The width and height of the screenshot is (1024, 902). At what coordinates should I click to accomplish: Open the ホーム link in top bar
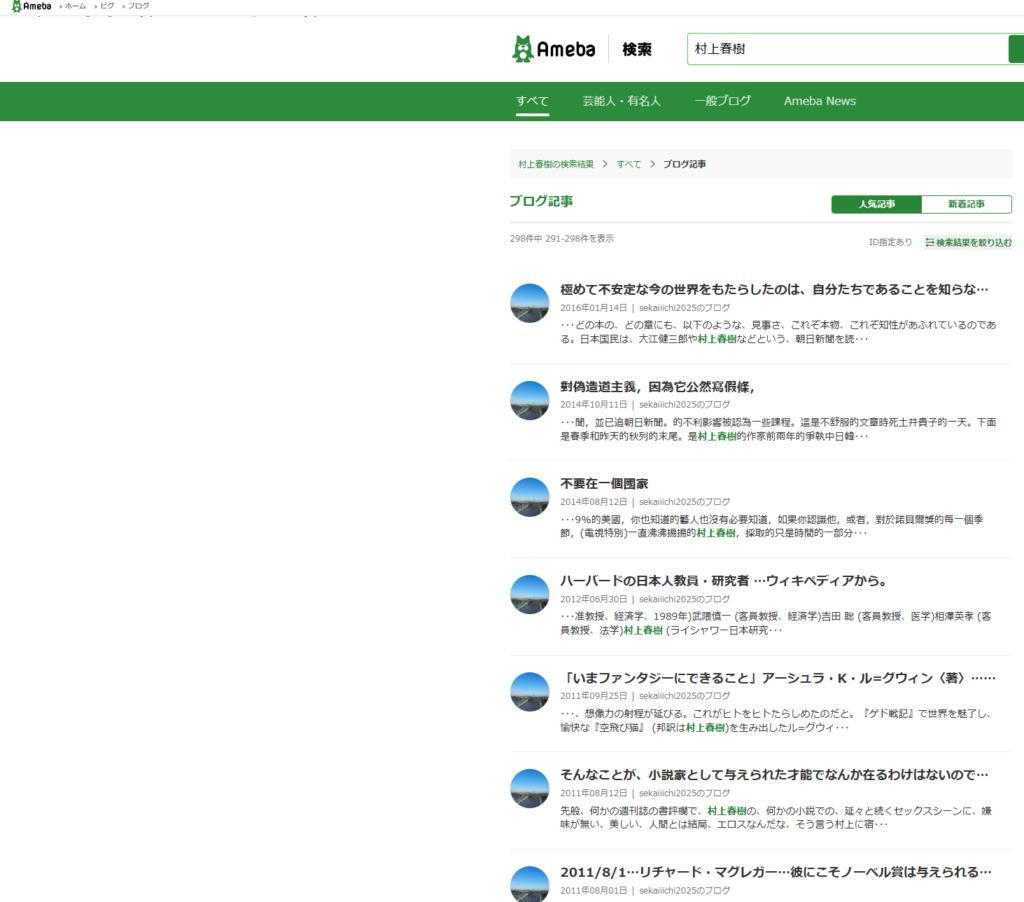pos(74,6)
